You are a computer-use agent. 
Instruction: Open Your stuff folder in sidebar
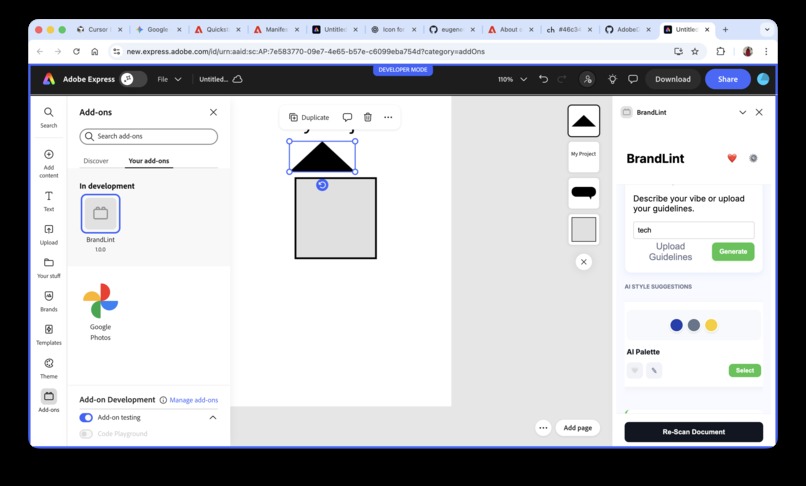tap(48, 267)
